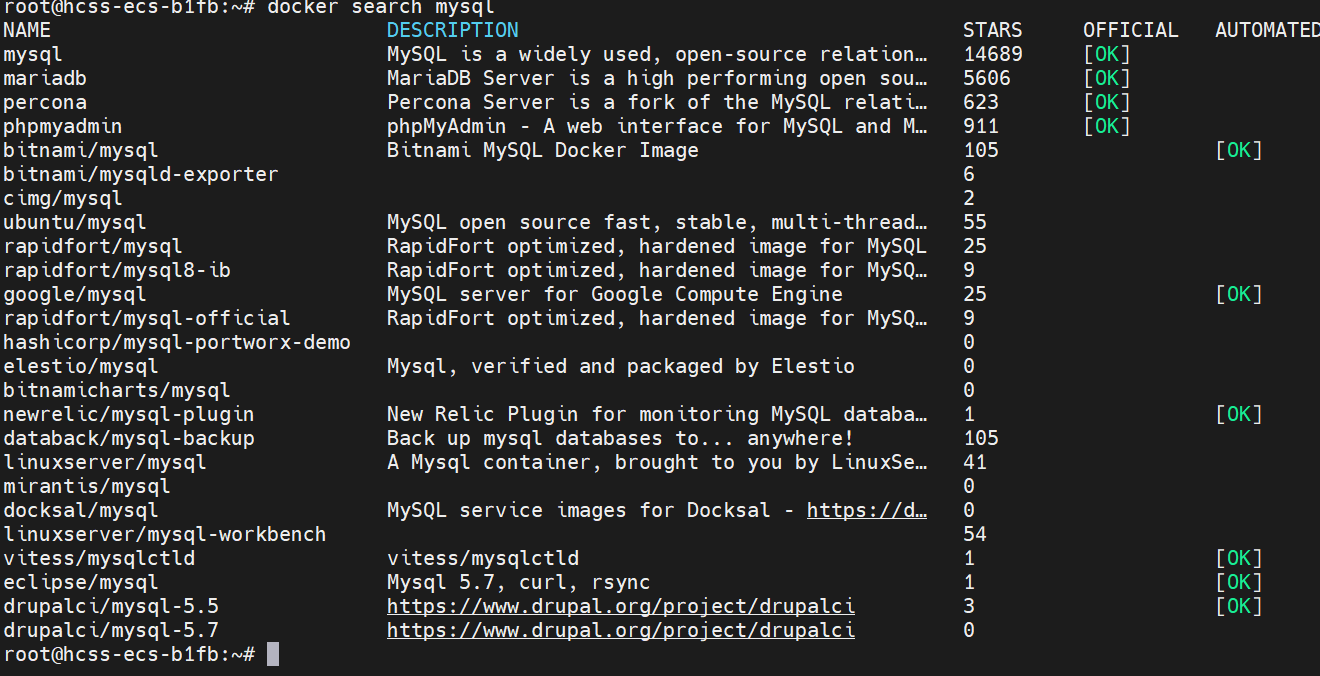Click the image name "cimg/mysql"
The image size is (1320, 676).
pos(63,199)
